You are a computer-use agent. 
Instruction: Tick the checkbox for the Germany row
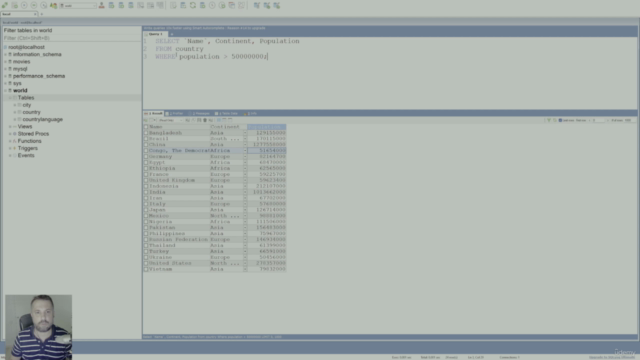coord(146,157)
